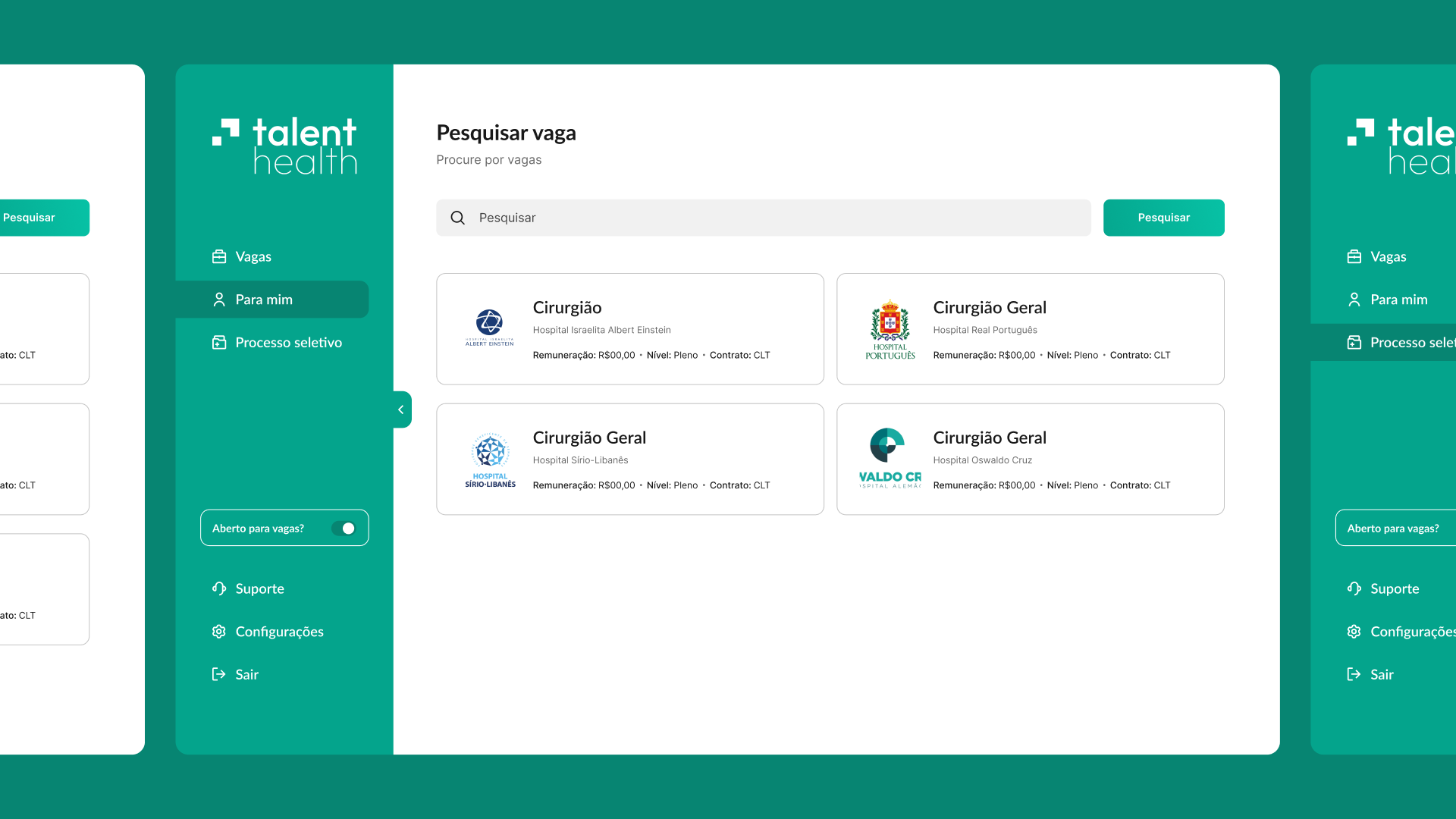
Task: Click the Procure por vagas subtitle
Action: click(x=488, y=160)
